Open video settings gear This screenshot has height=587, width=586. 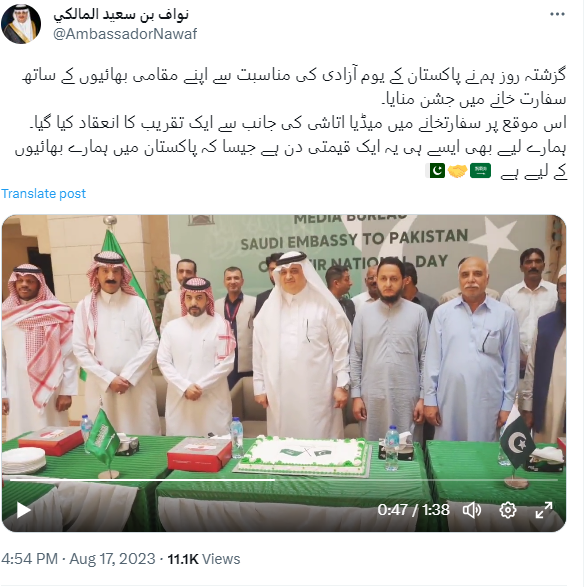[508, 510]
